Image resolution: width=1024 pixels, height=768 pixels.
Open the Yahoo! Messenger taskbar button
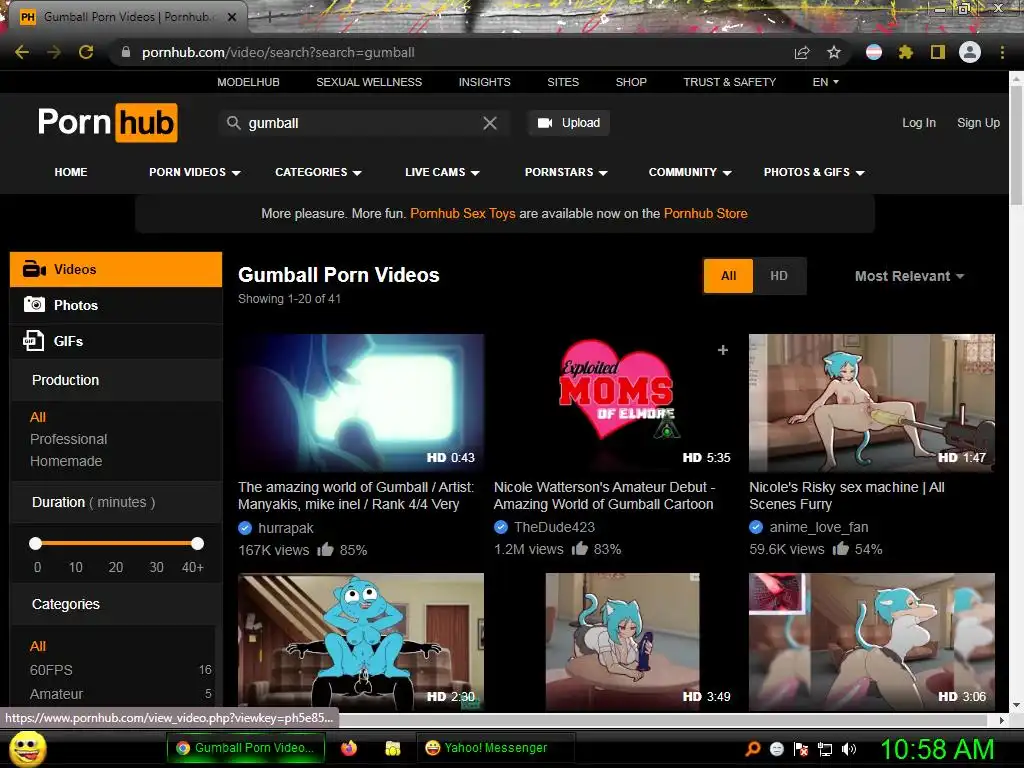click(x=496, y=748)
